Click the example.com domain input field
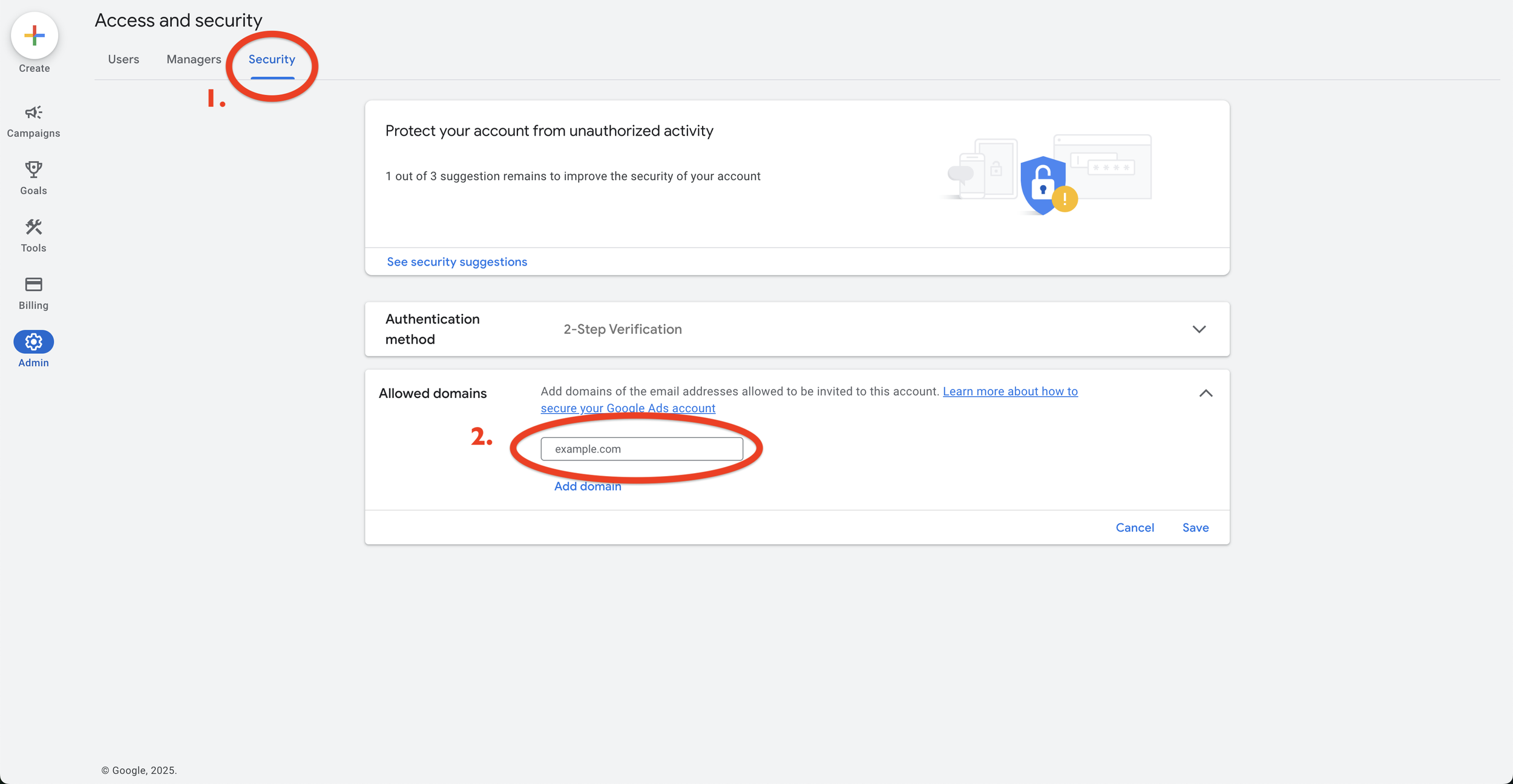The image size is (1513, 784). tap(643, 449)
